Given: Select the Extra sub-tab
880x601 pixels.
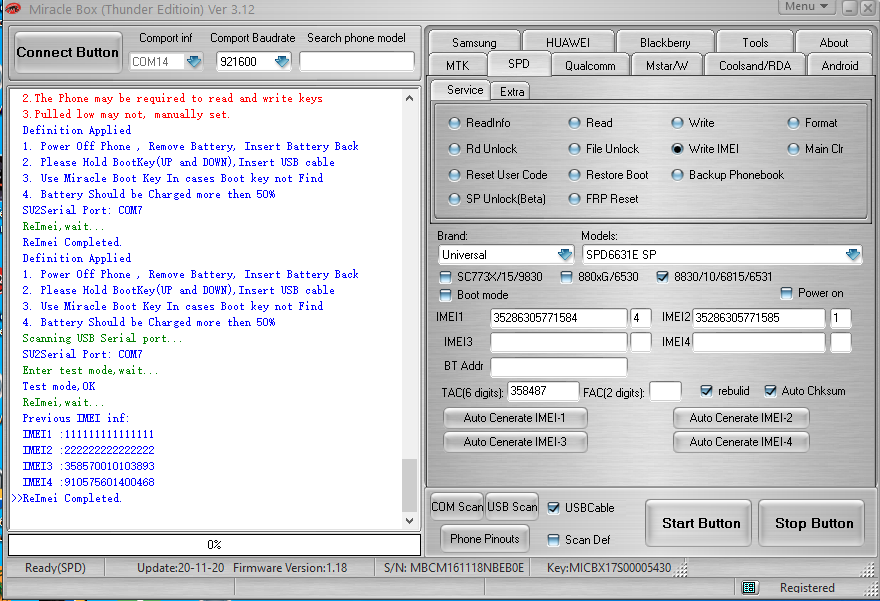Looking at the screenshot, I should coord(511,91).
